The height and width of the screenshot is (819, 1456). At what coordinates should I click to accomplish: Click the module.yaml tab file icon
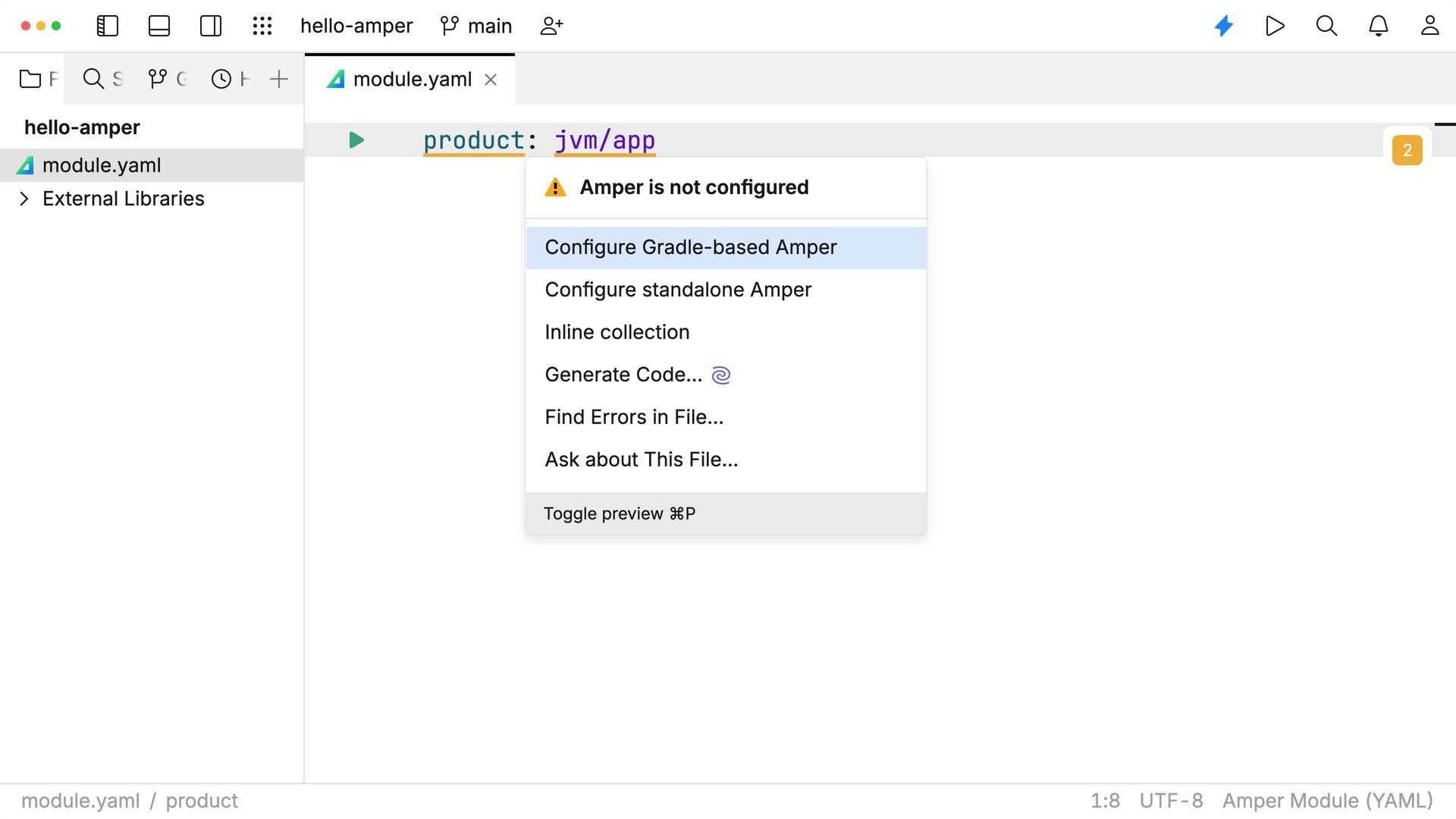pyautogui.click(x=336, y=79)
